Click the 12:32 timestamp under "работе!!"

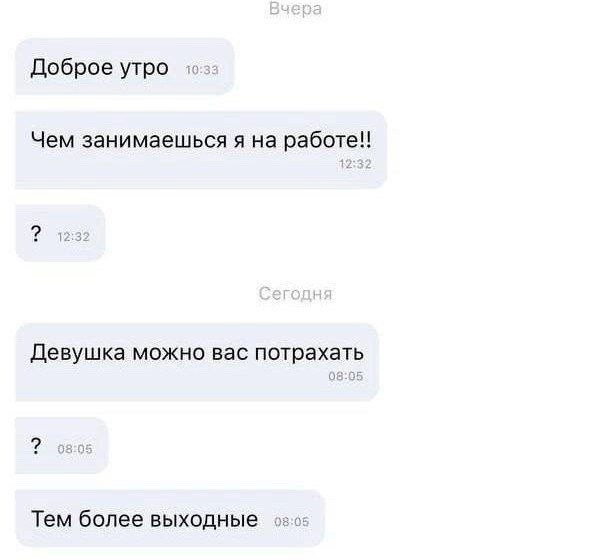pos(355,164)
